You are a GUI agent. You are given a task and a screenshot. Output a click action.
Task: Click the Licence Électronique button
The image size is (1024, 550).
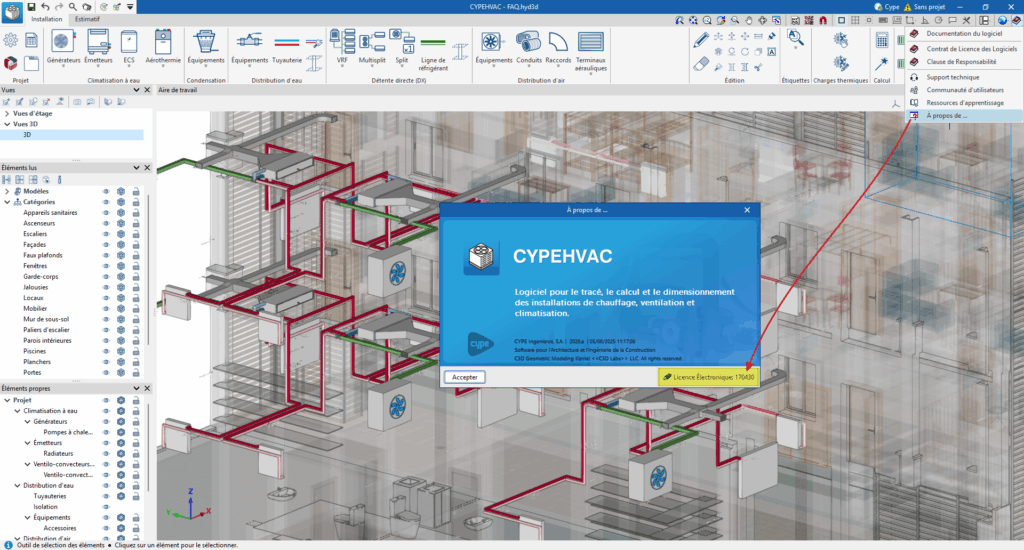[x=708, y=377]
